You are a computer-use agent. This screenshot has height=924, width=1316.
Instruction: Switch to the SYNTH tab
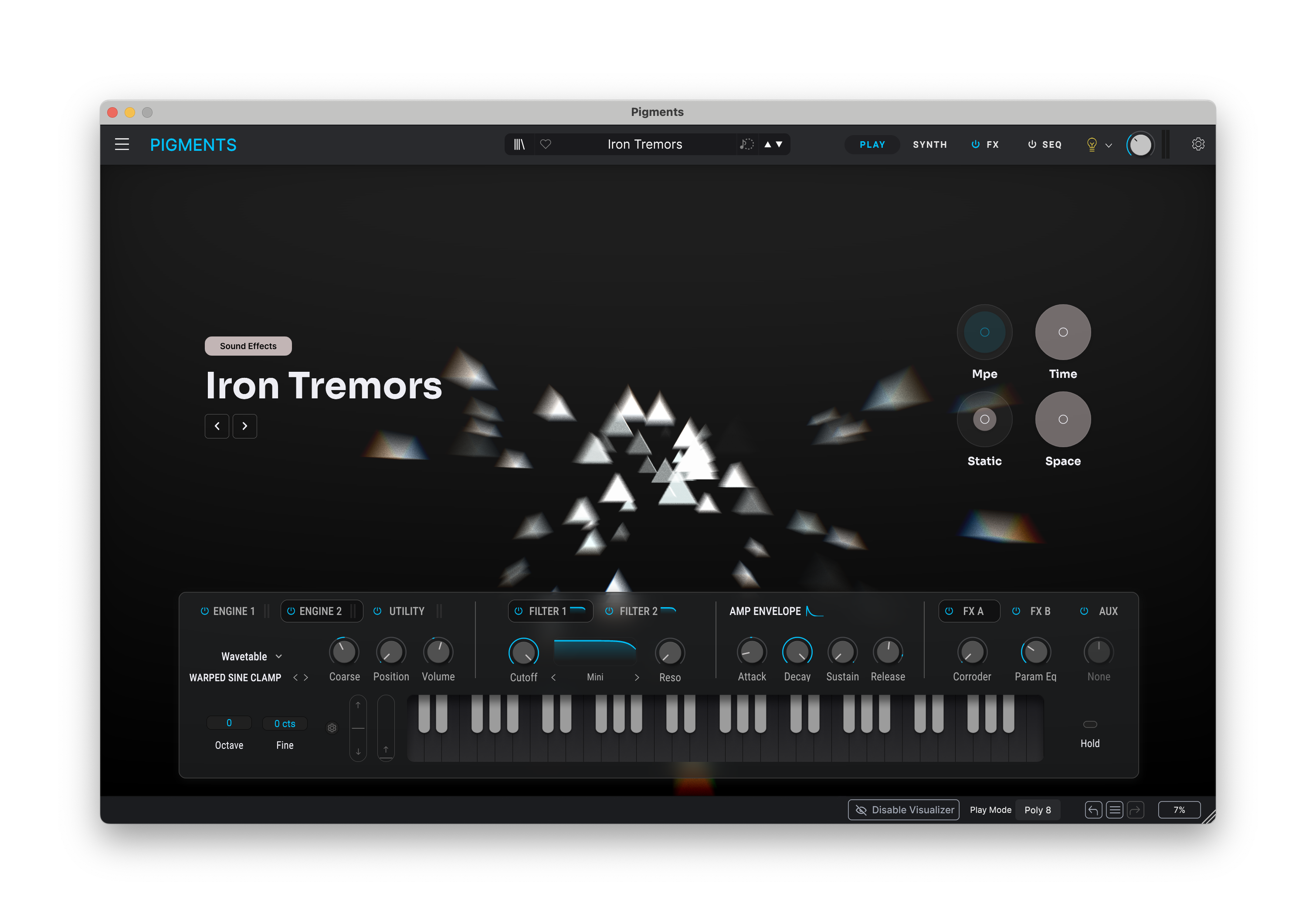pos(929,144)
